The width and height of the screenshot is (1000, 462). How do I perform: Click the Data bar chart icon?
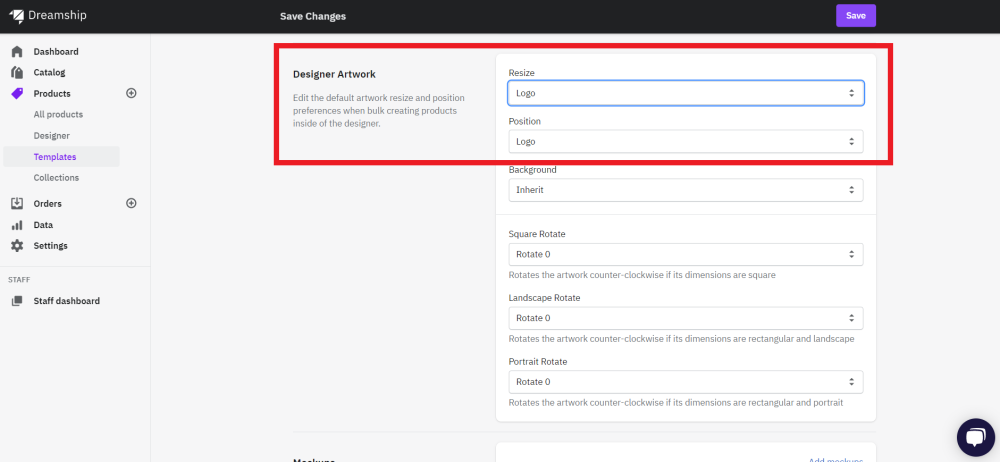[x=17, y=225]
